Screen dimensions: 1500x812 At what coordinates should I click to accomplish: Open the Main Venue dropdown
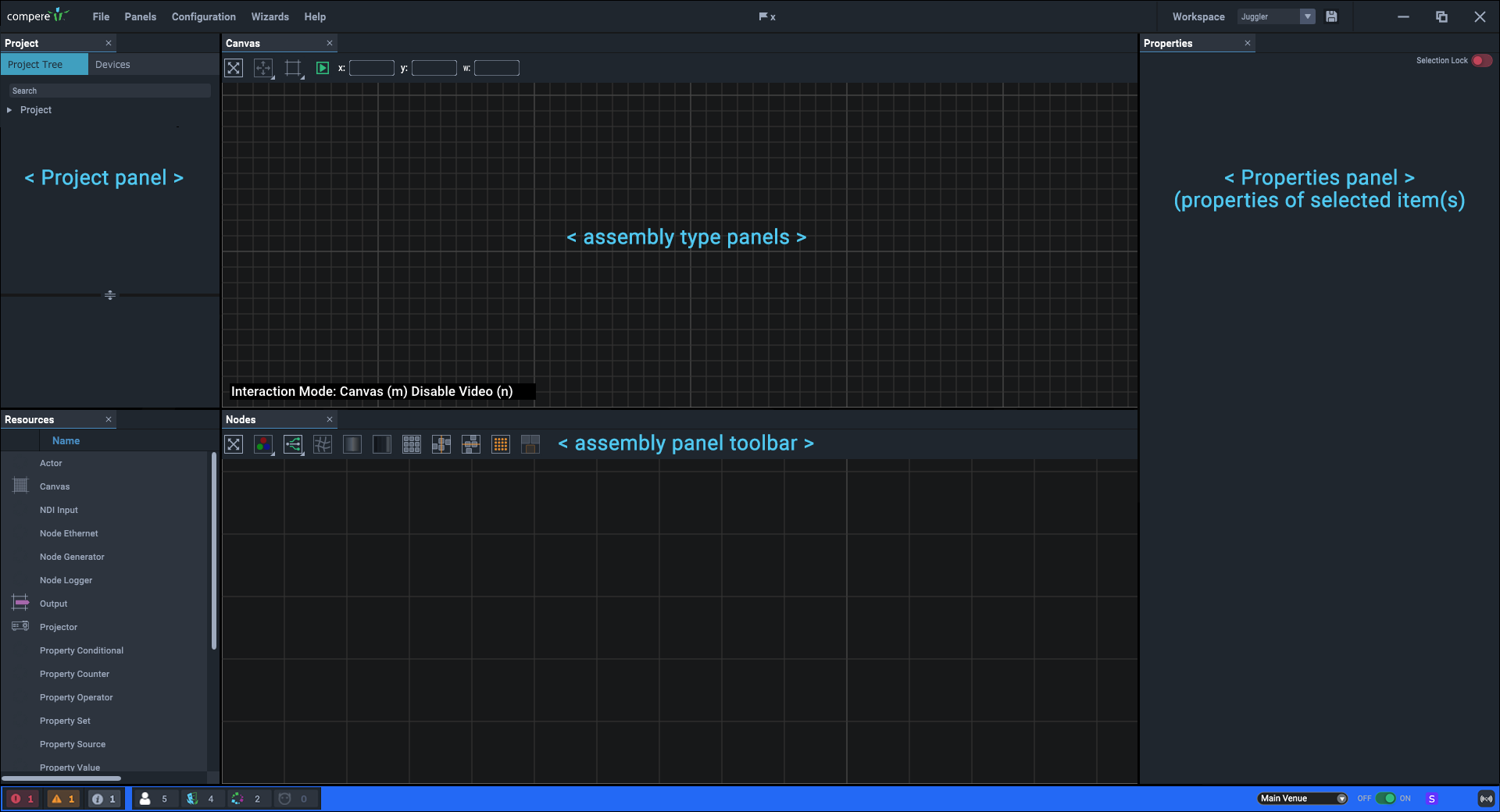[x=1302, y=799]
